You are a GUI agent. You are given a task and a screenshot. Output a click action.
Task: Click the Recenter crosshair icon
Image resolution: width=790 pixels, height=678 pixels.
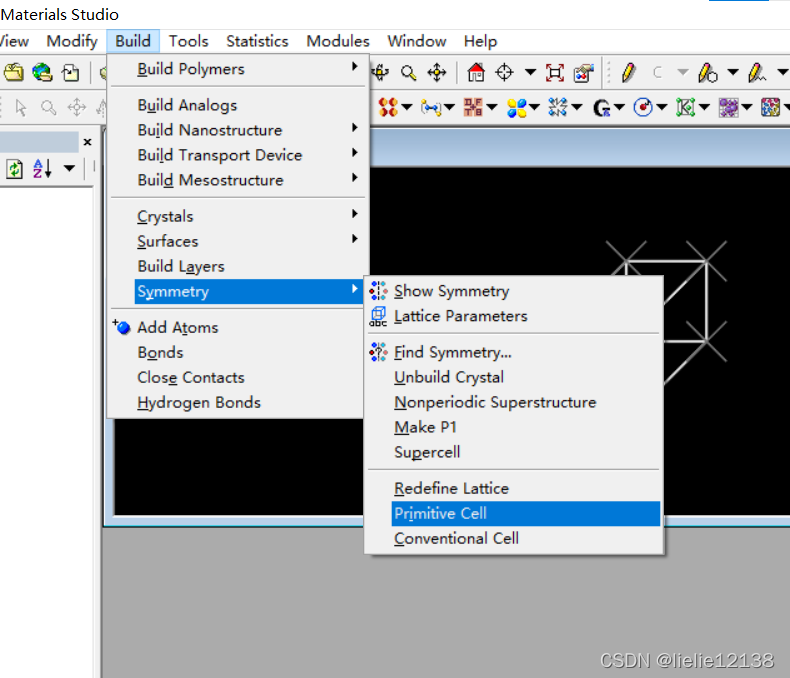click(x=504, y=73)
